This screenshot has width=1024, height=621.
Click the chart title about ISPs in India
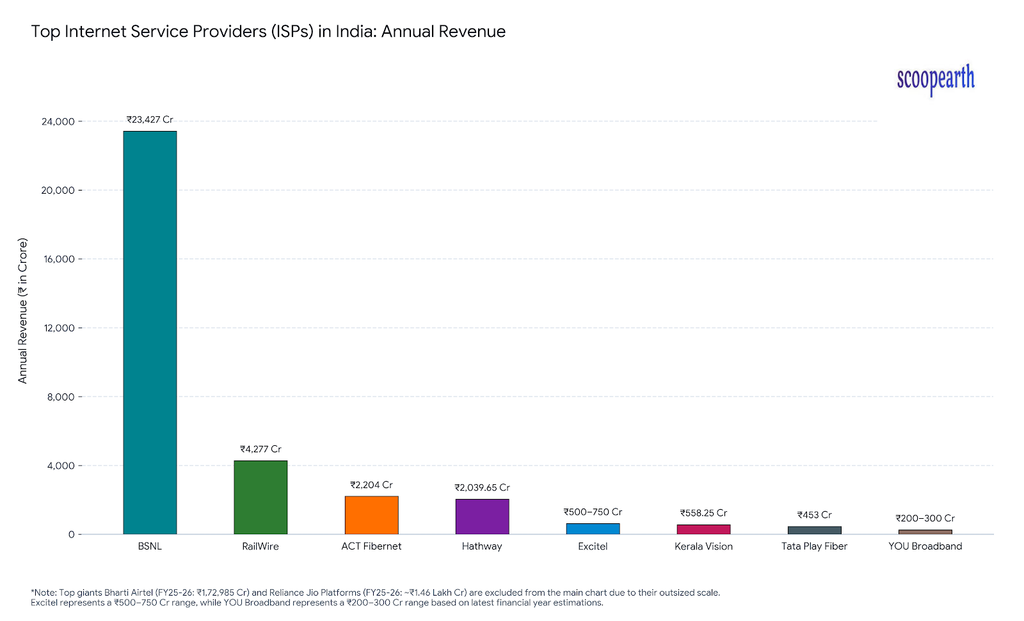(268, 31)
